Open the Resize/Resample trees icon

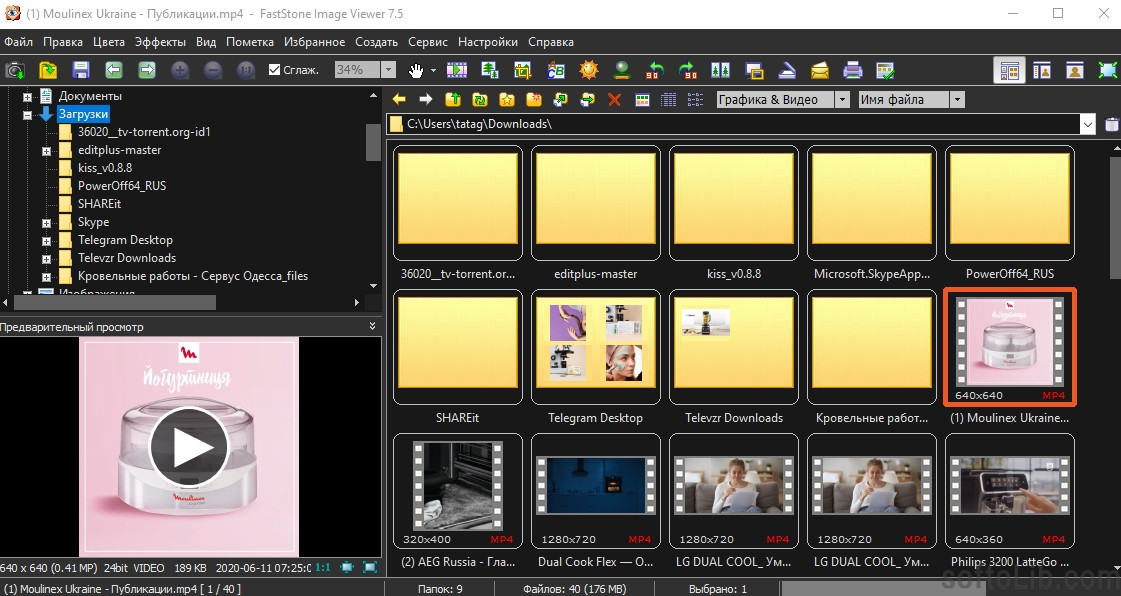coord(490,70)
